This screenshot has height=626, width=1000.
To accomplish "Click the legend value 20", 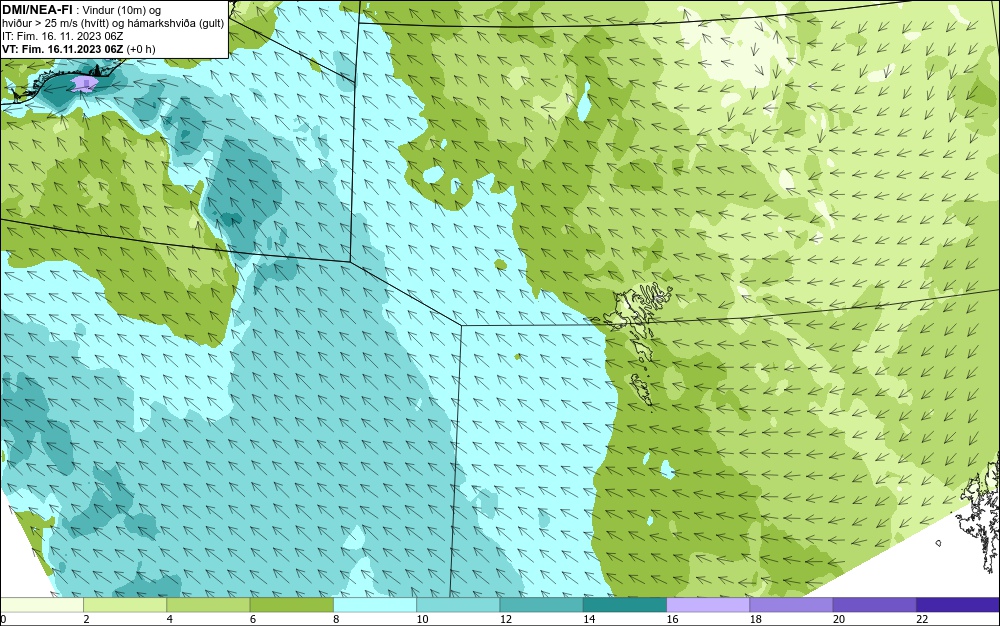I will [x=839, y=619].
